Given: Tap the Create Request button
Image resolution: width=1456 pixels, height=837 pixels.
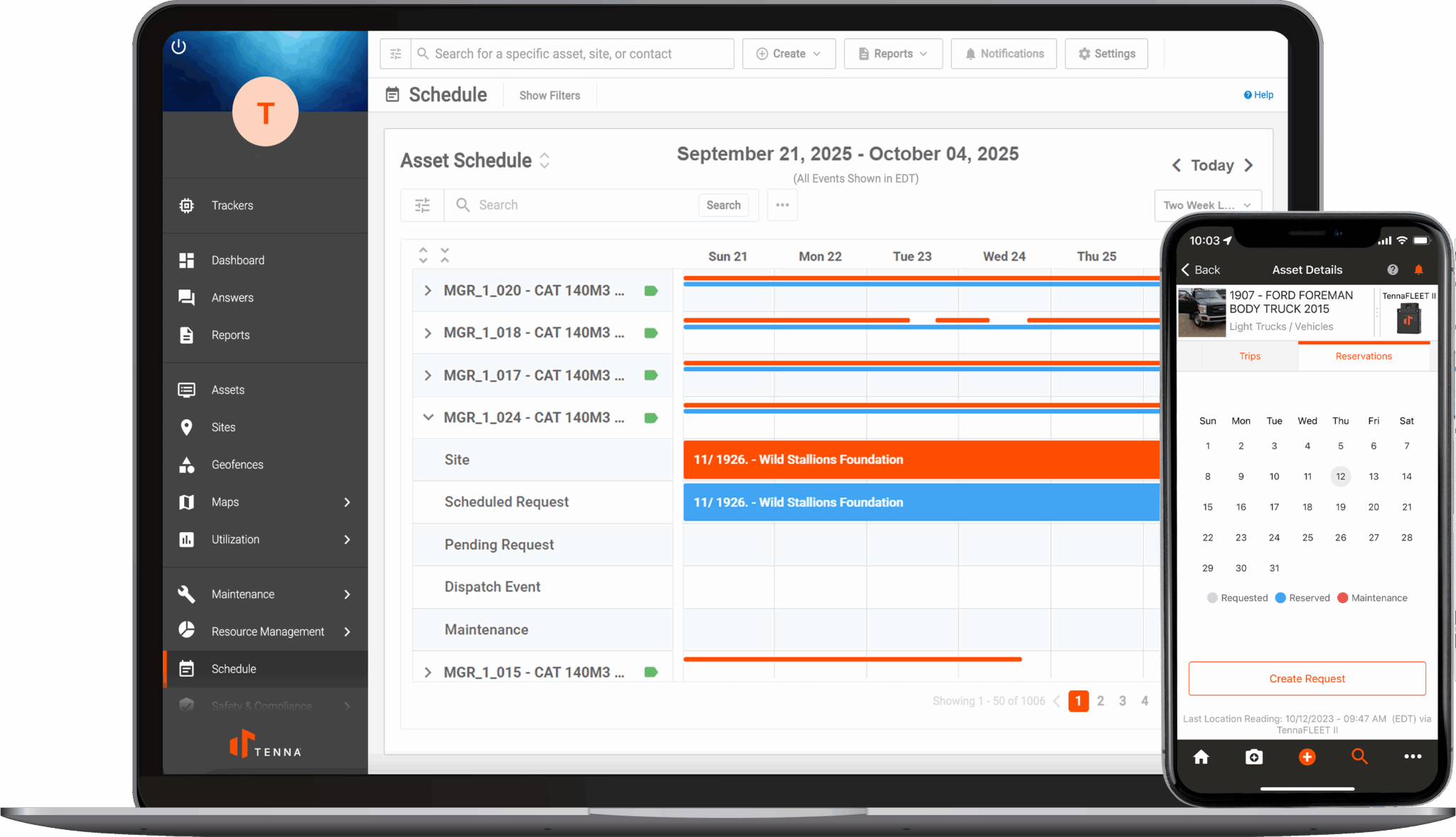Looking at the screenshot, I should tap(1307, 678).
